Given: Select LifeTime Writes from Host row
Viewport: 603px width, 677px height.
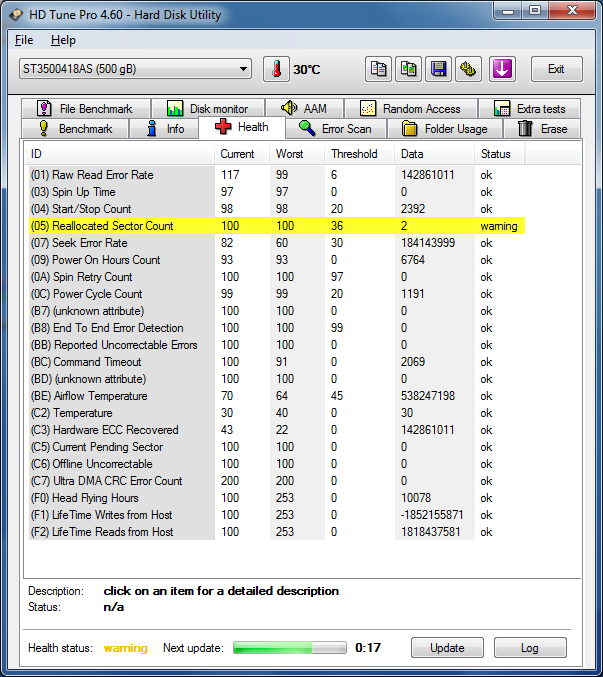Looking at the screenshot, I should [x=277, y=515].
